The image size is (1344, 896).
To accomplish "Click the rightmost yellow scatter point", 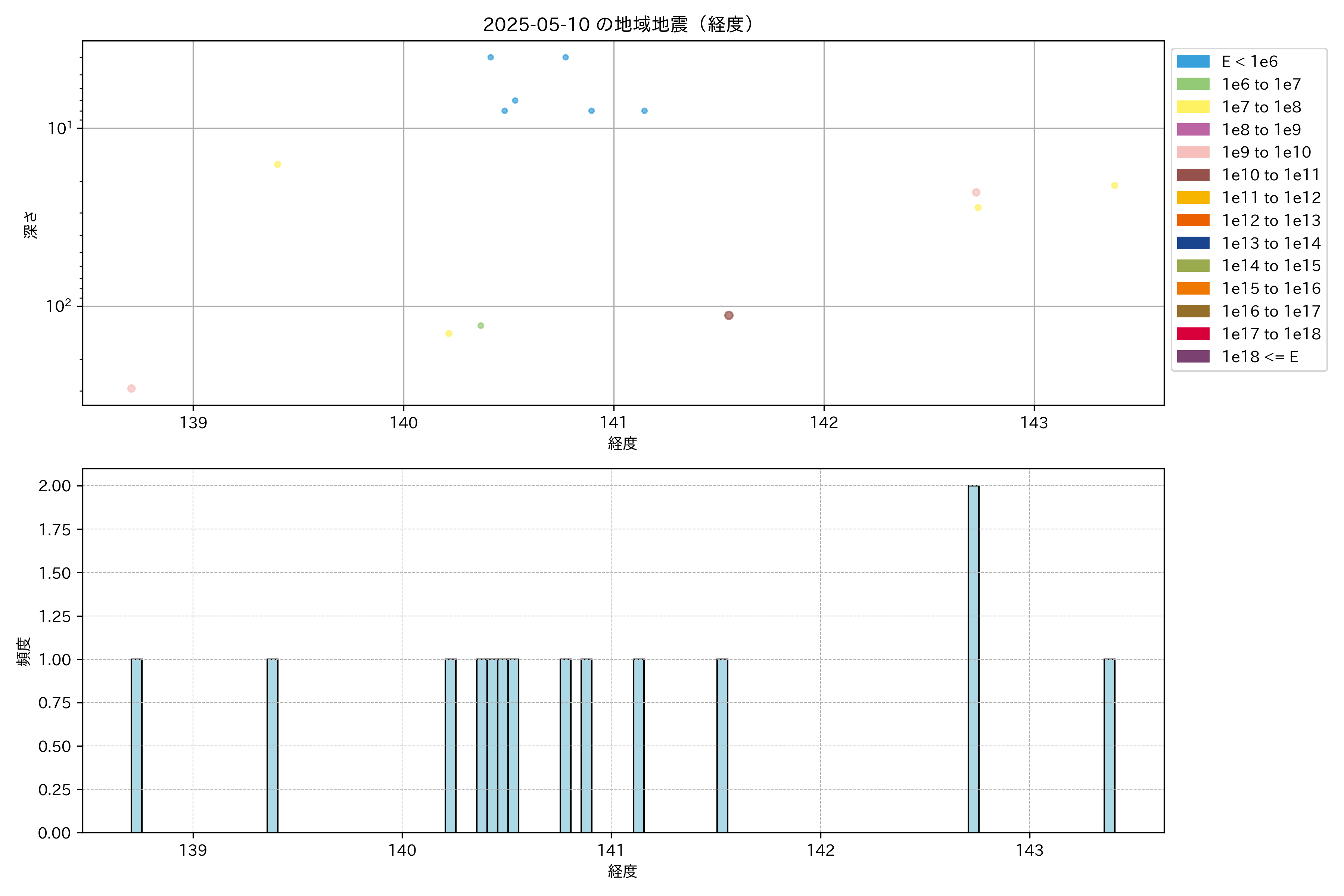I will coord(1114,185).
